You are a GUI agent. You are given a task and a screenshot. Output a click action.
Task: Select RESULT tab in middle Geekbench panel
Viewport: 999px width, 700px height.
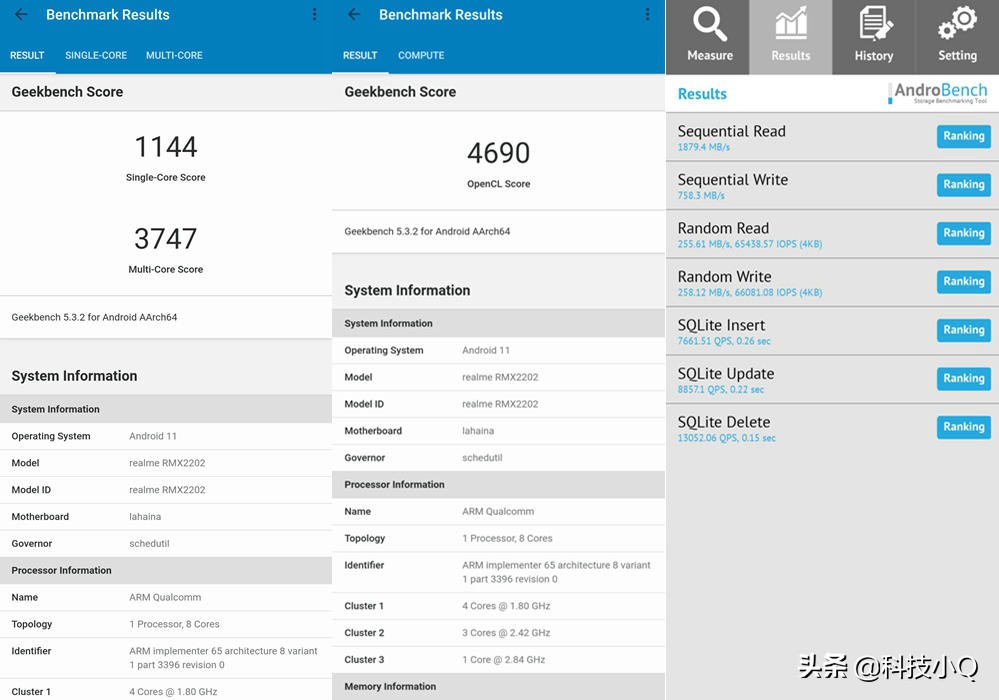tap(360, 55)
